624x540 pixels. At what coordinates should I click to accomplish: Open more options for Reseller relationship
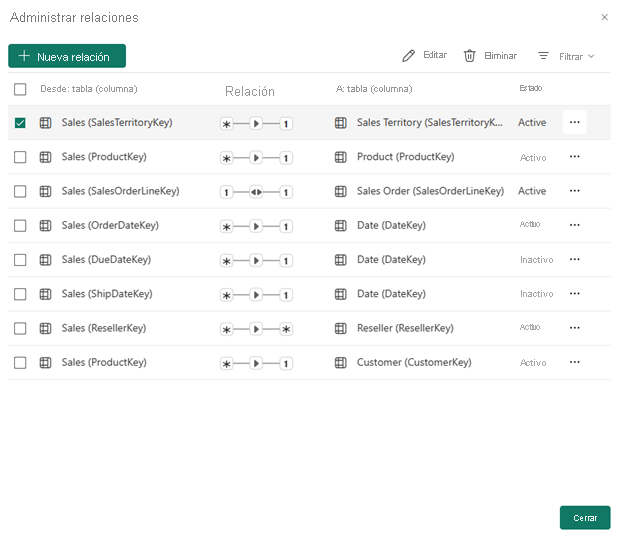(574, 328)
